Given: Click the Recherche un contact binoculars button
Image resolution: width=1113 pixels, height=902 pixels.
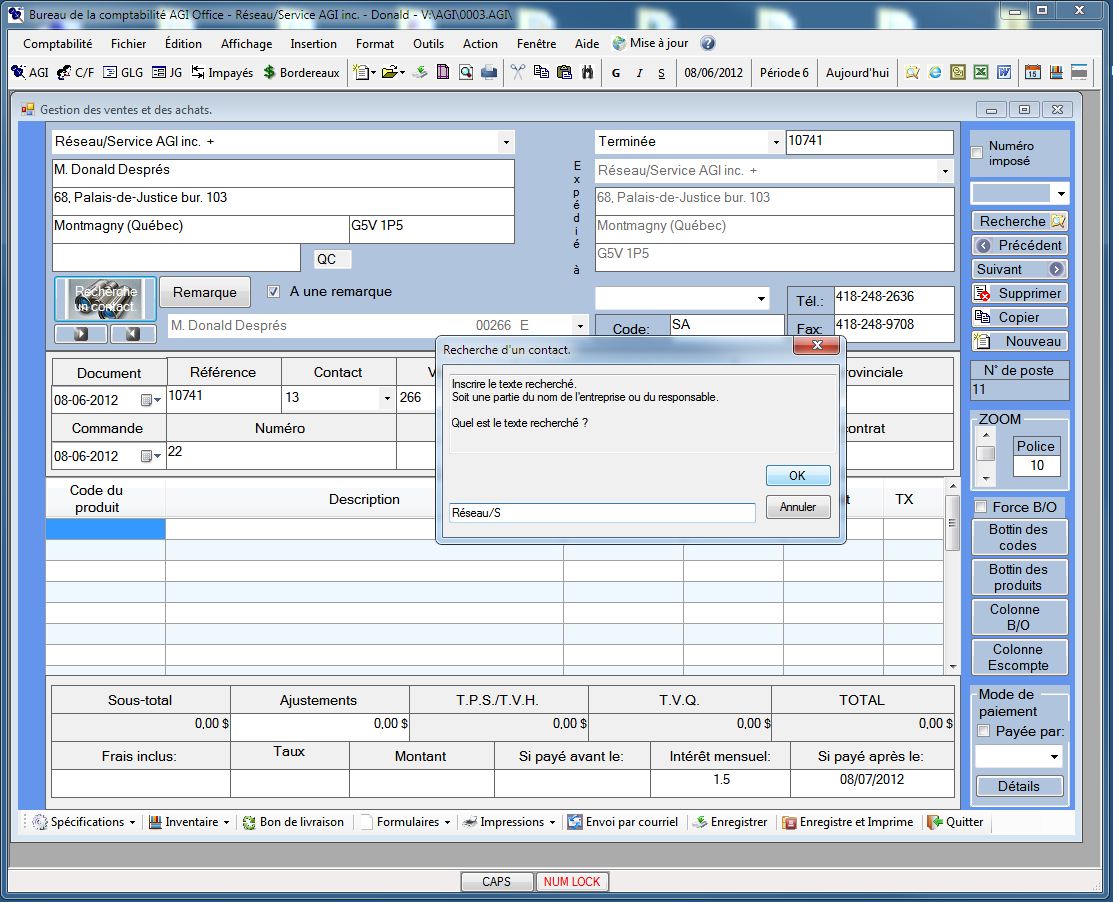Looking at the screenshot, I should coord(106,299).
